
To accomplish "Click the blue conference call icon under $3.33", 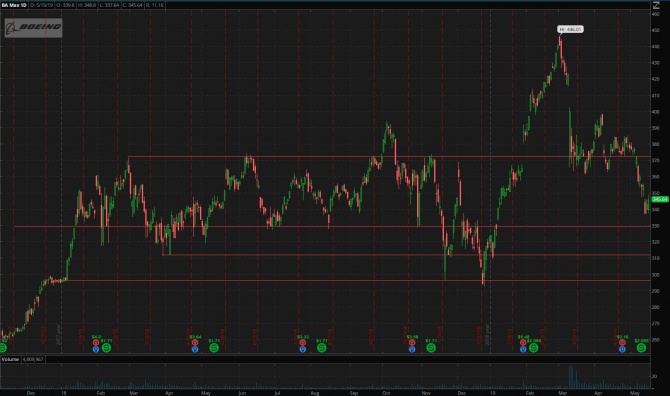I will point(303,349).
